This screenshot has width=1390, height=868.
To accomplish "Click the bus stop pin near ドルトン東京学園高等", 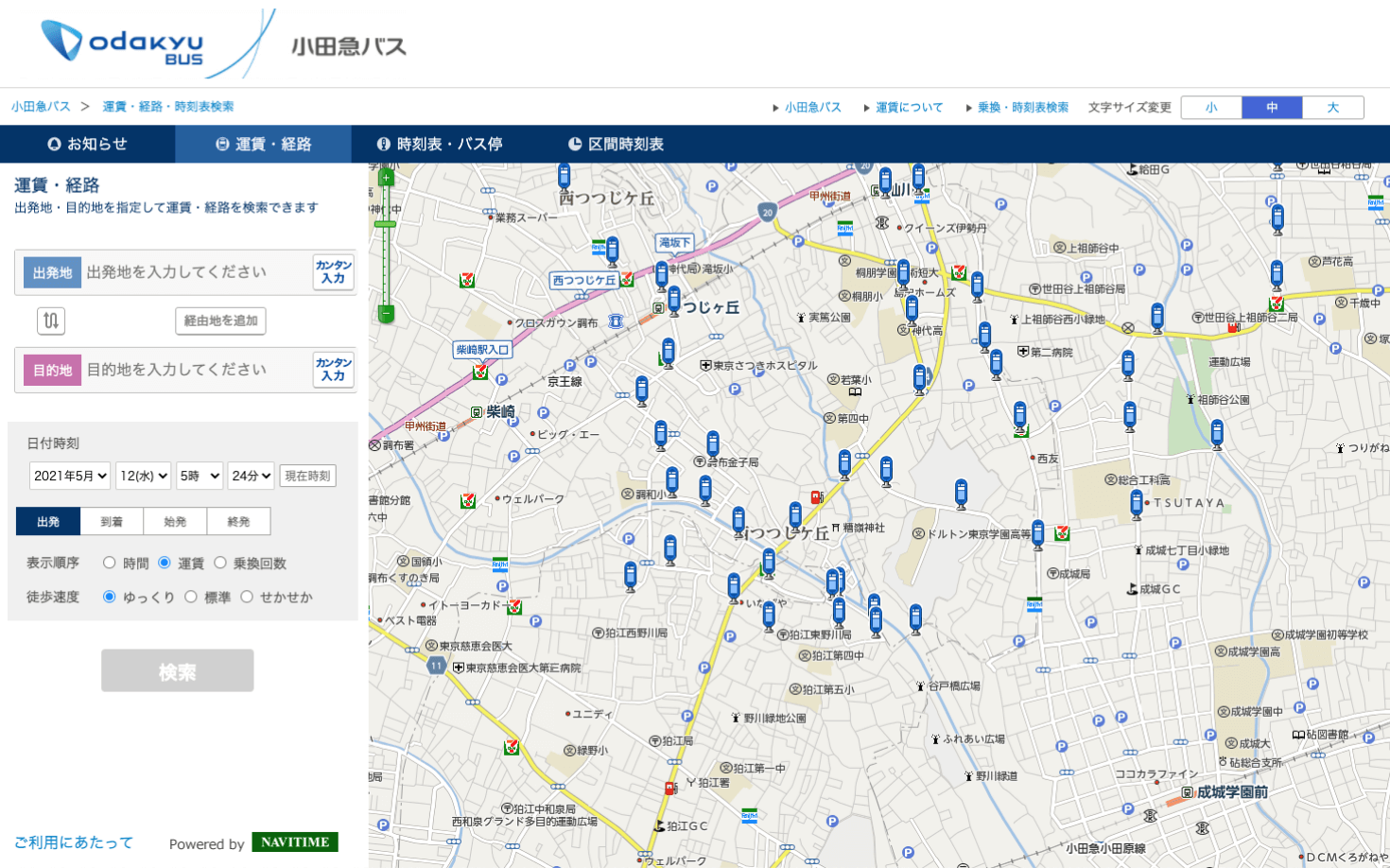I will pyautogui.click(x=1038, y=534).
